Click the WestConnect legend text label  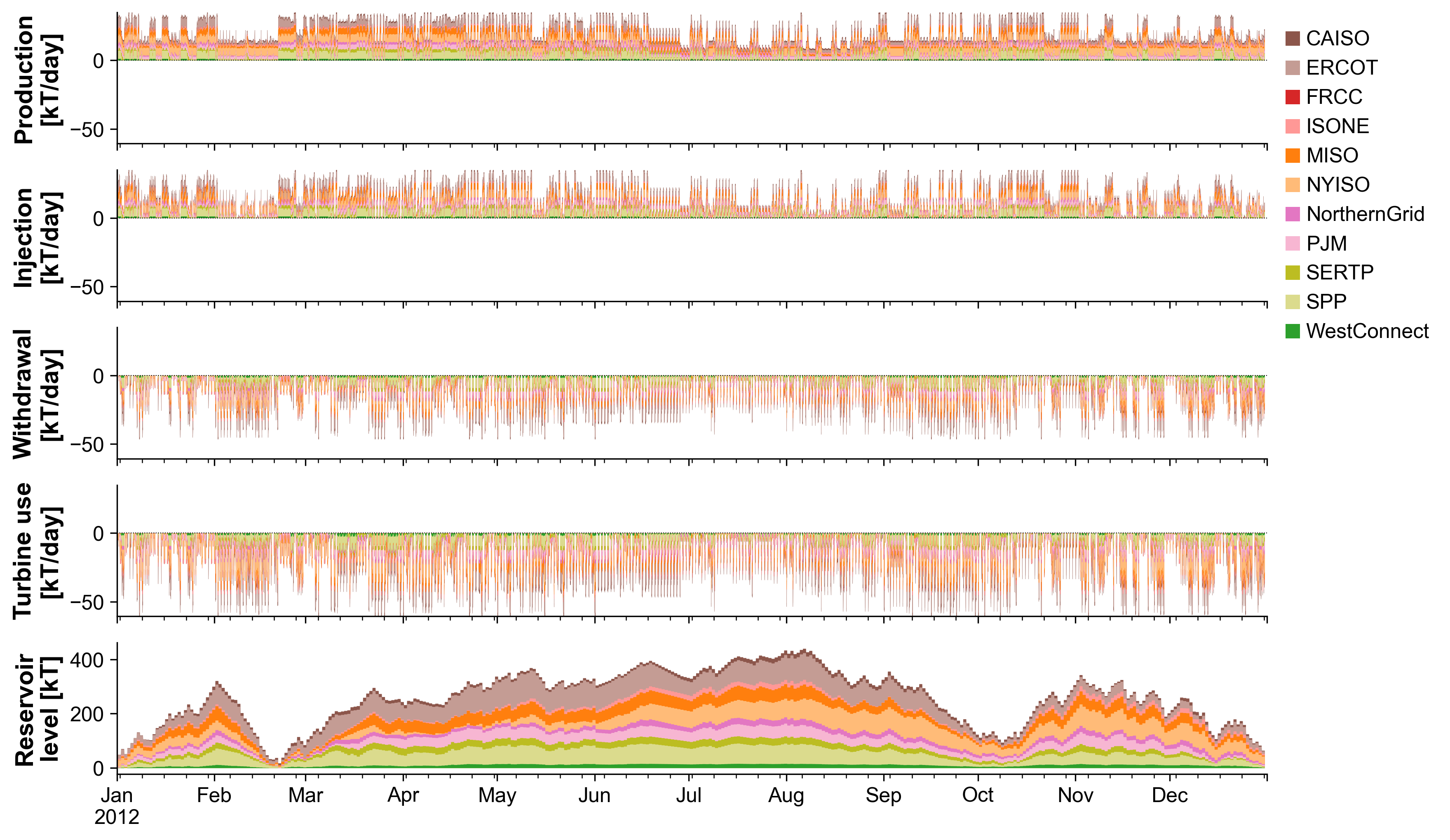pyautogui.click(x=1367, y=331)
